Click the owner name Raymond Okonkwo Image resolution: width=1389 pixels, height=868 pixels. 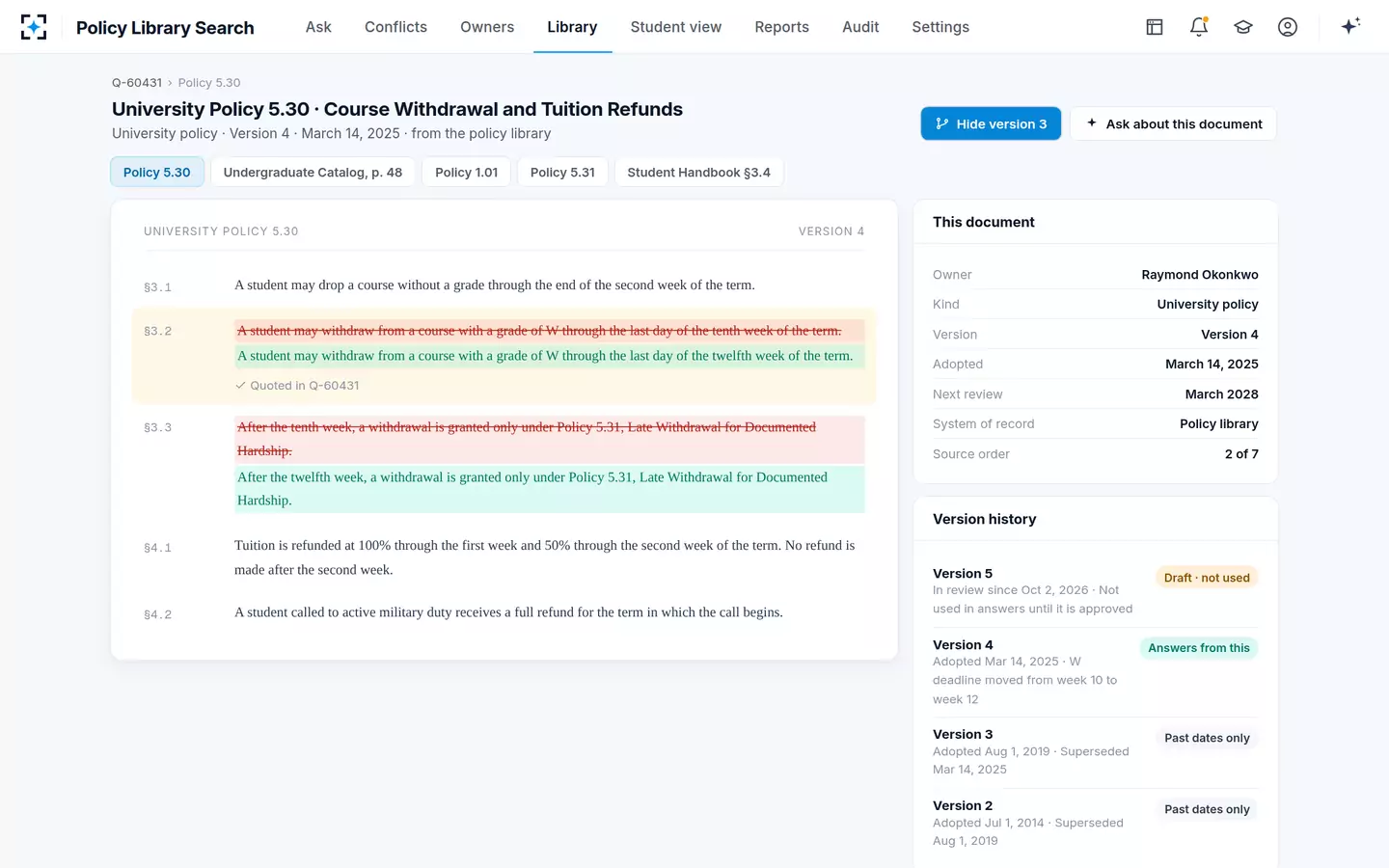click(x=1200, y=275)
